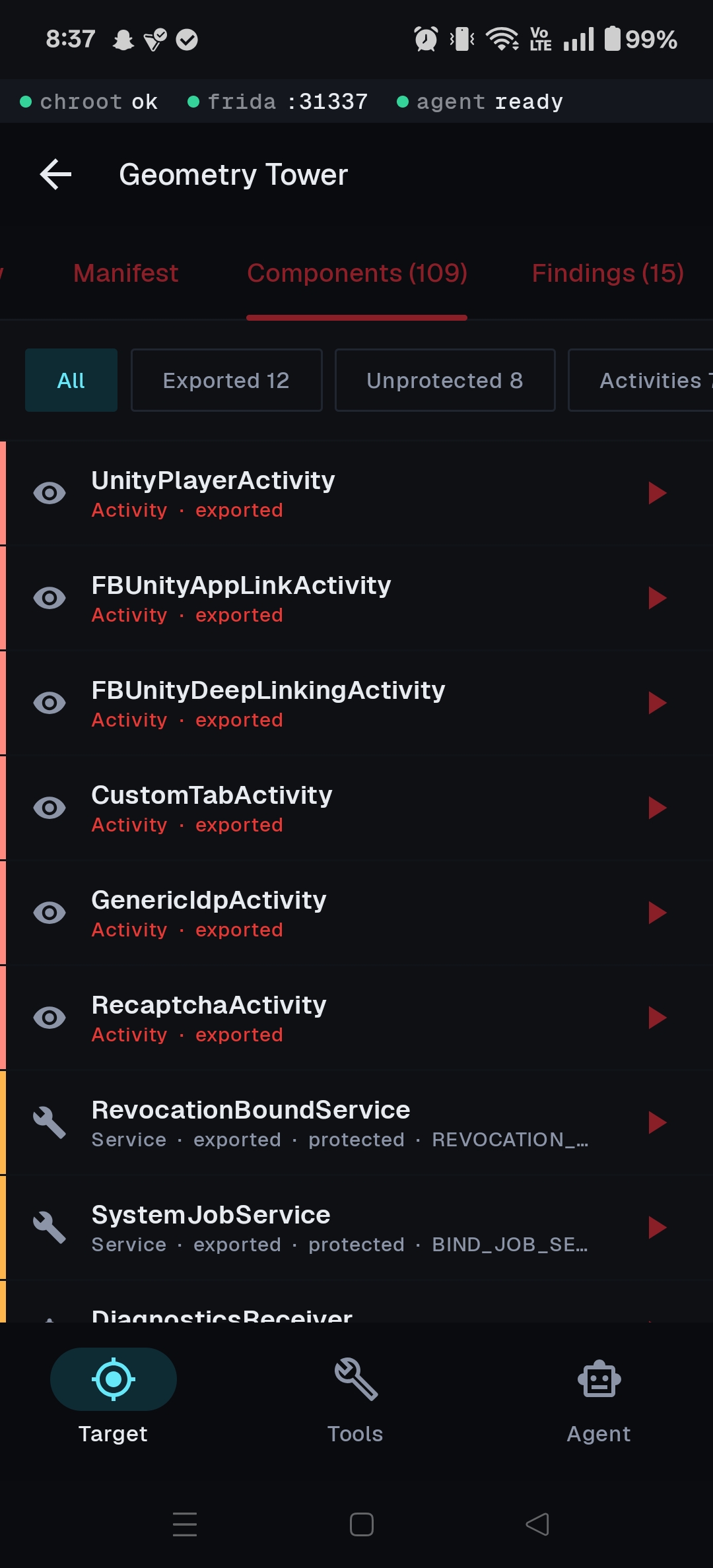Tap the back arrow icon

55,175
